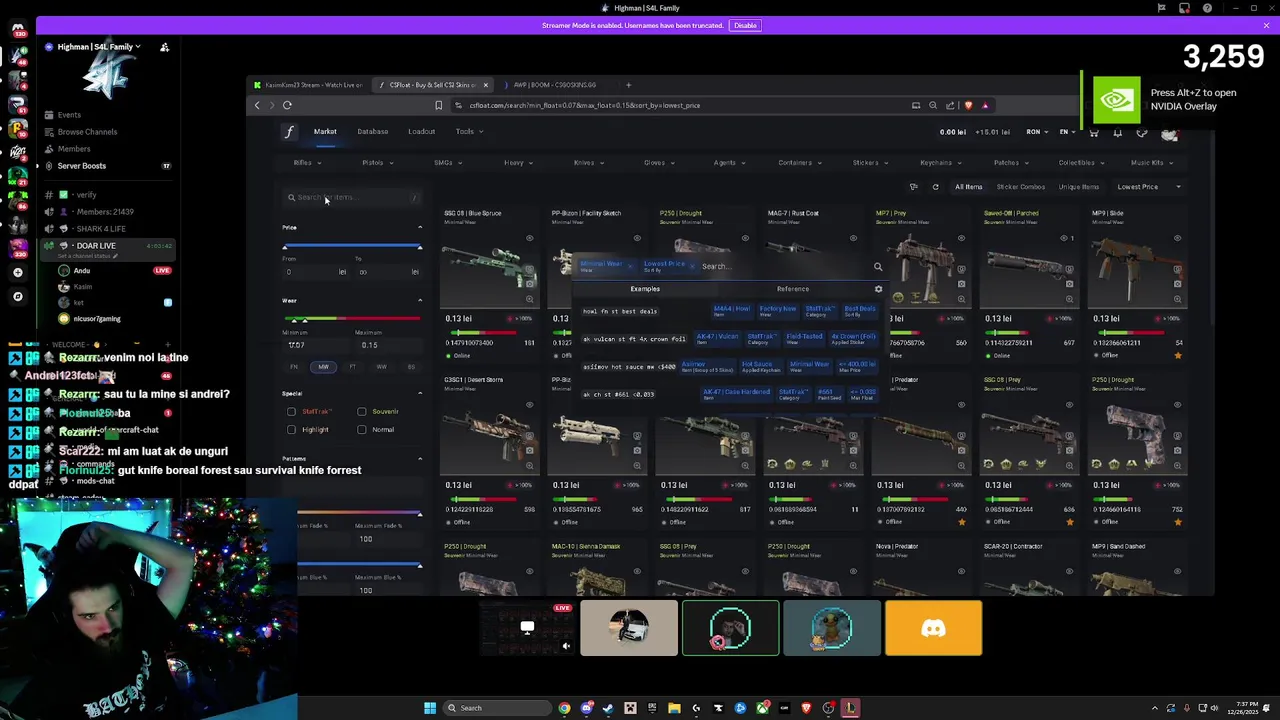Collapse the Wear filter section
This screenshot has height=720, width=1280.
420,300
